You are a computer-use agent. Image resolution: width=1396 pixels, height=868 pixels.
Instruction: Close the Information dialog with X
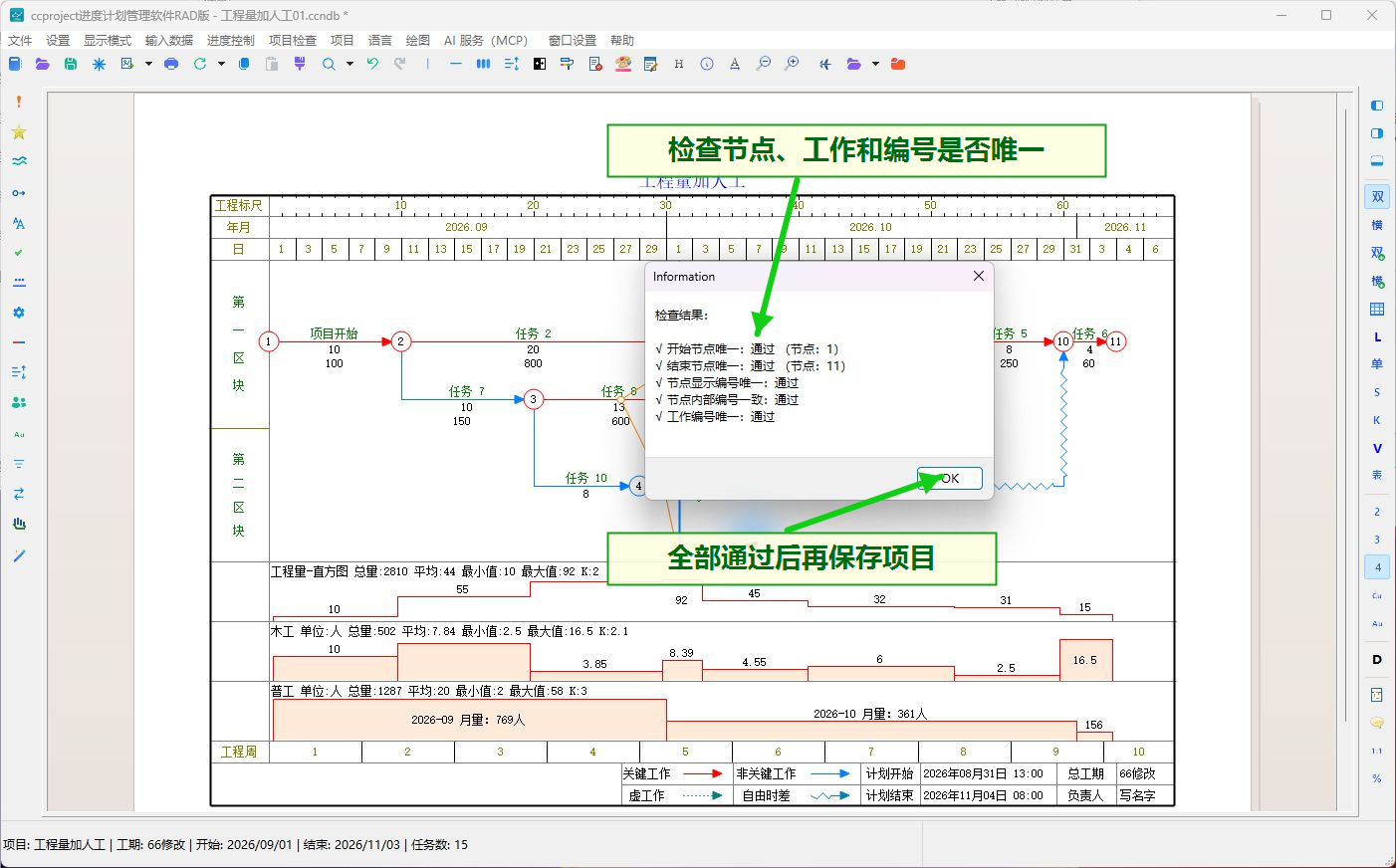pos(978,276)
